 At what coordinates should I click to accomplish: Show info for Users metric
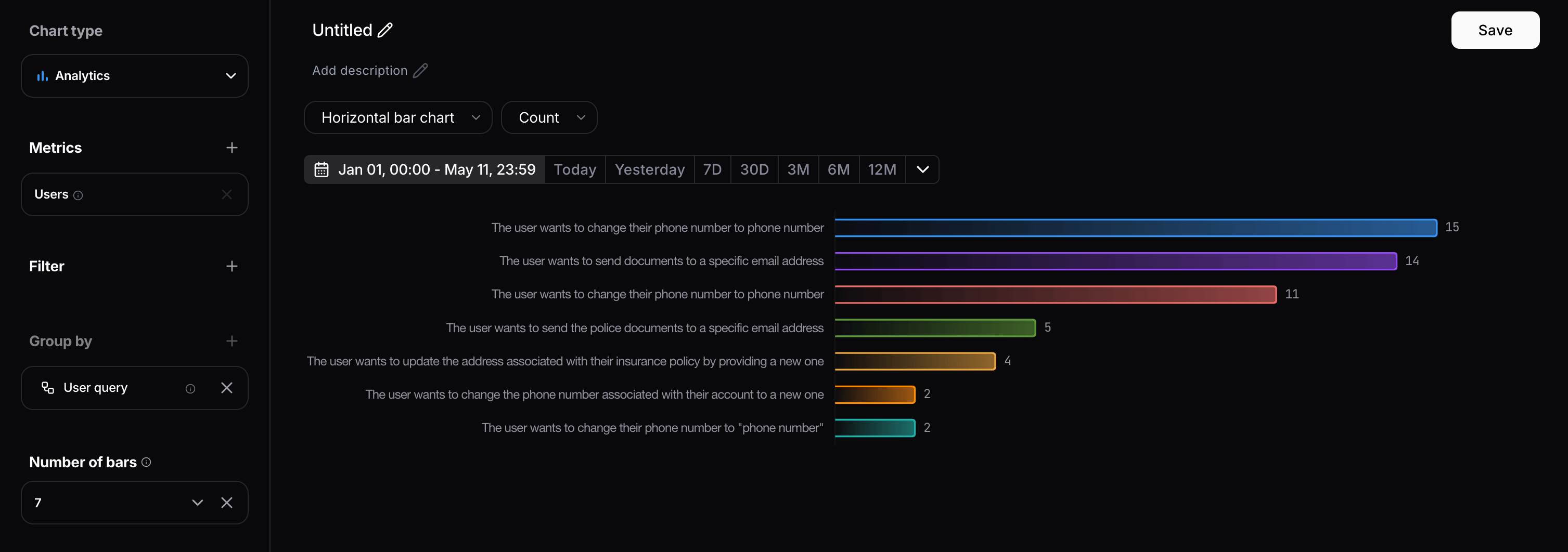[78, 195]
